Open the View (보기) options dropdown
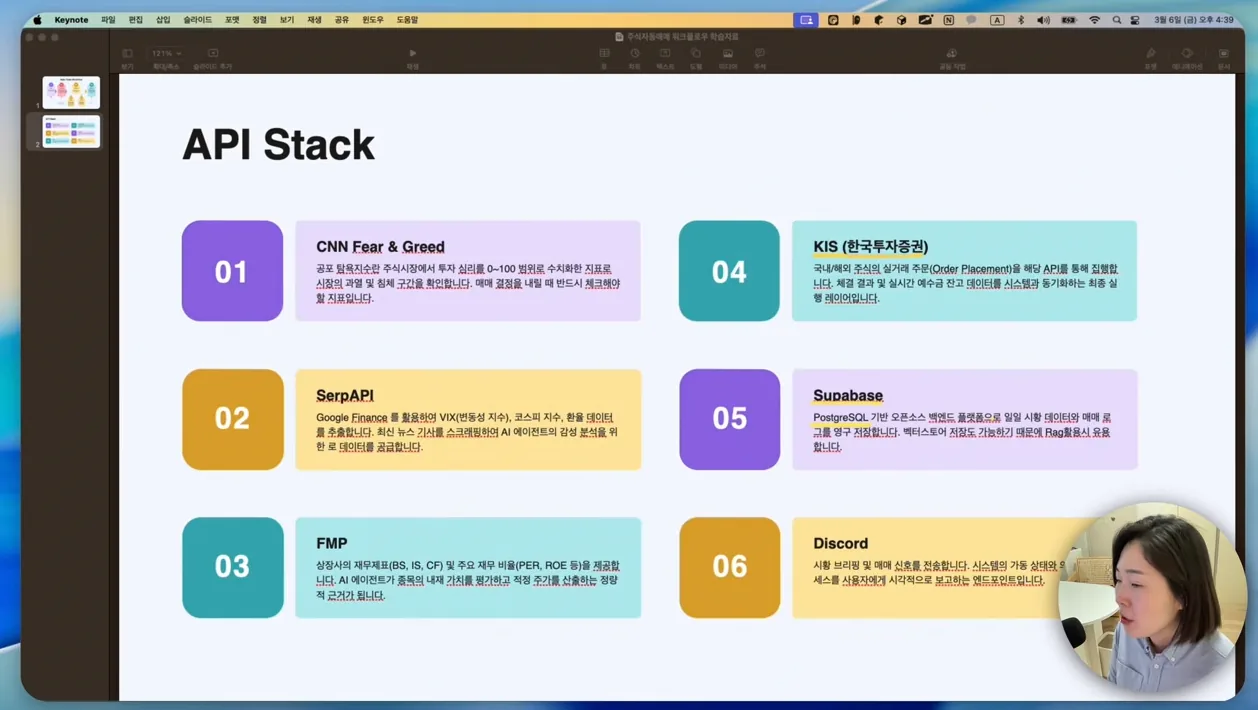Screen dimensions: 1258x710 click(x=127, y=57)
